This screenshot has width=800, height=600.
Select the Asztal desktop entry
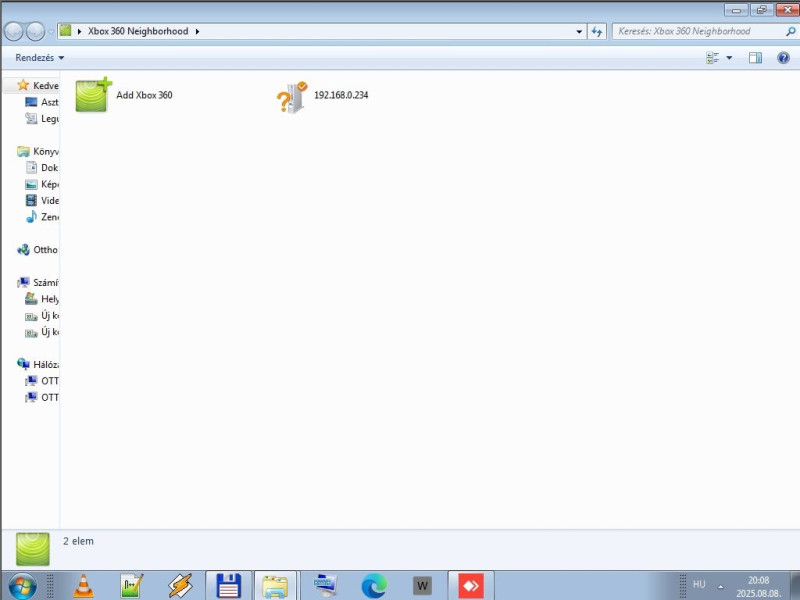pyautogui.click(x=41, y=102)
